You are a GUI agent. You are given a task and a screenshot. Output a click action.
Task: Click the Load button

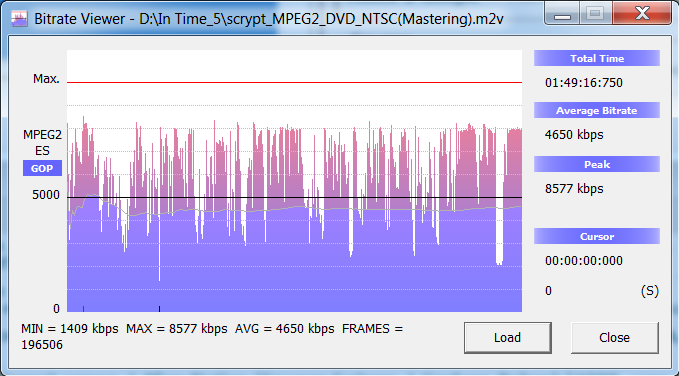[508, 337]
